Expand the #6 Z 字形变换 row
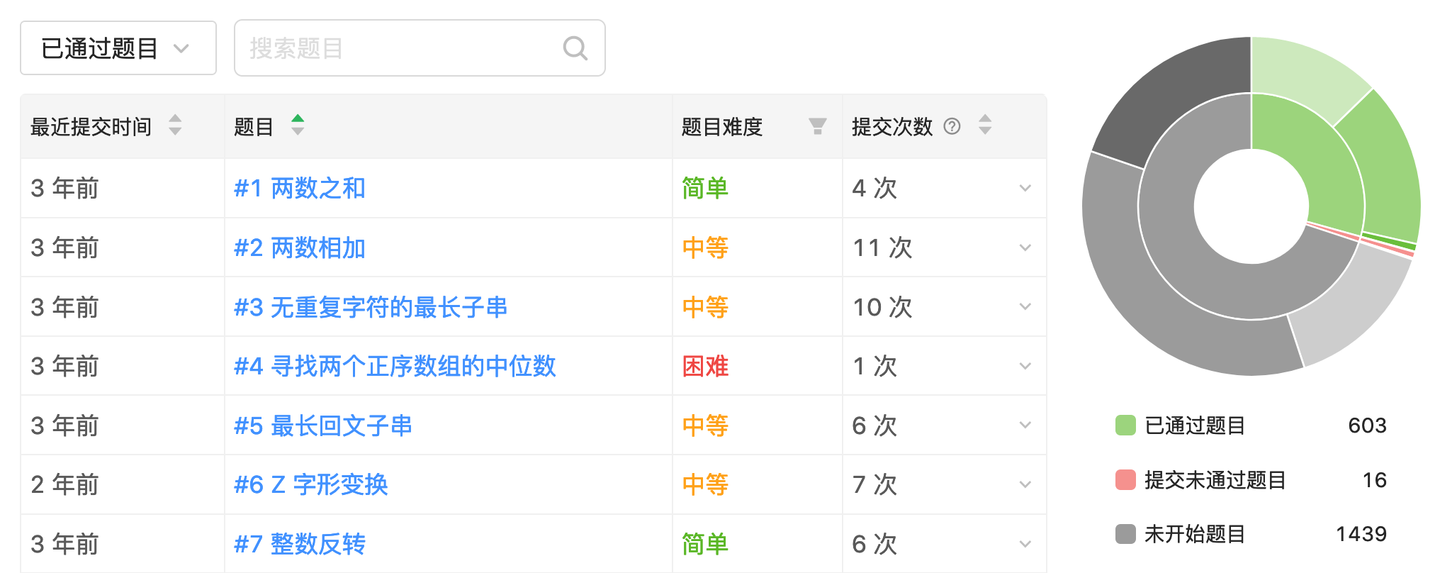The width and height of the screenshot is (1440, 573). coord(1025,485)
